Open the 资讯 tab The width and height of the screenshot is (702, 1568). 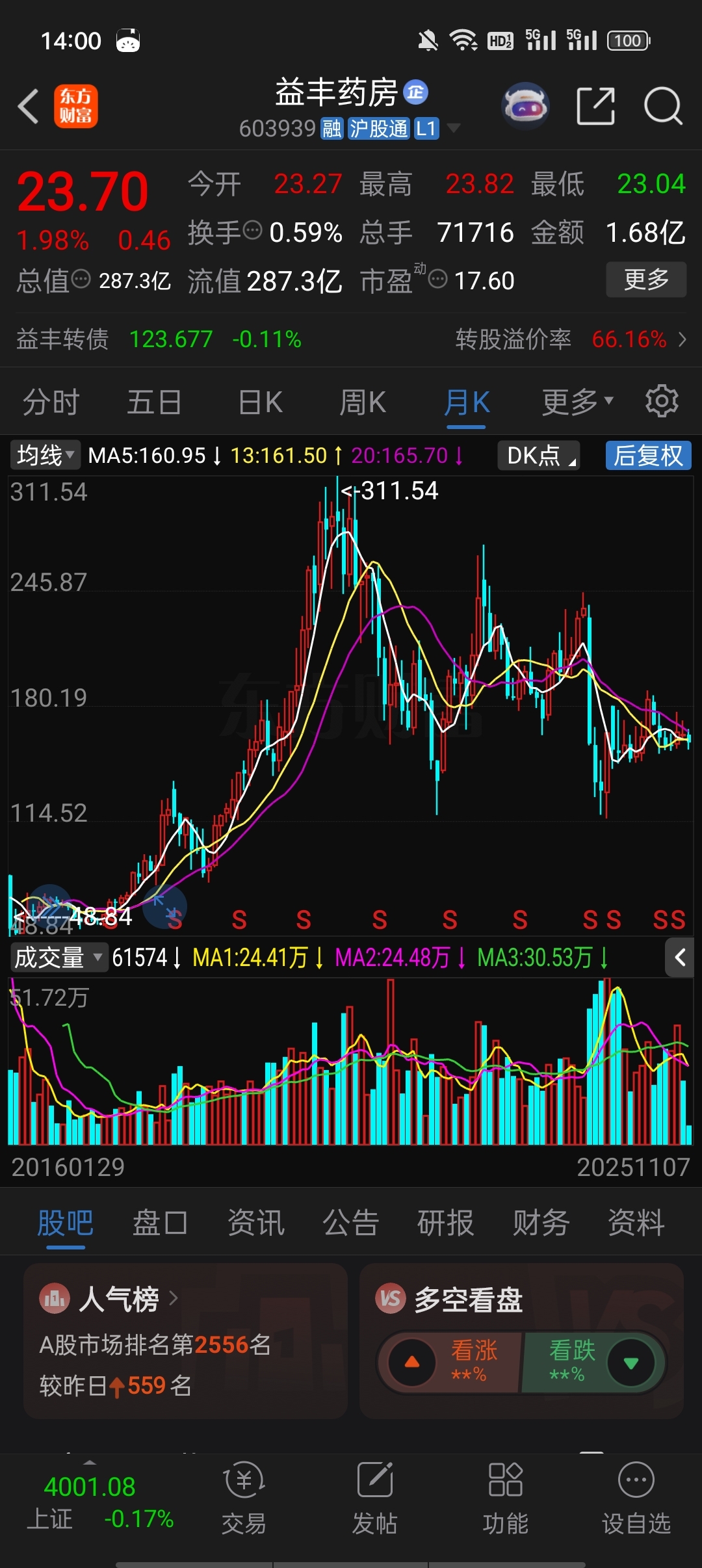coord(256,1222)
